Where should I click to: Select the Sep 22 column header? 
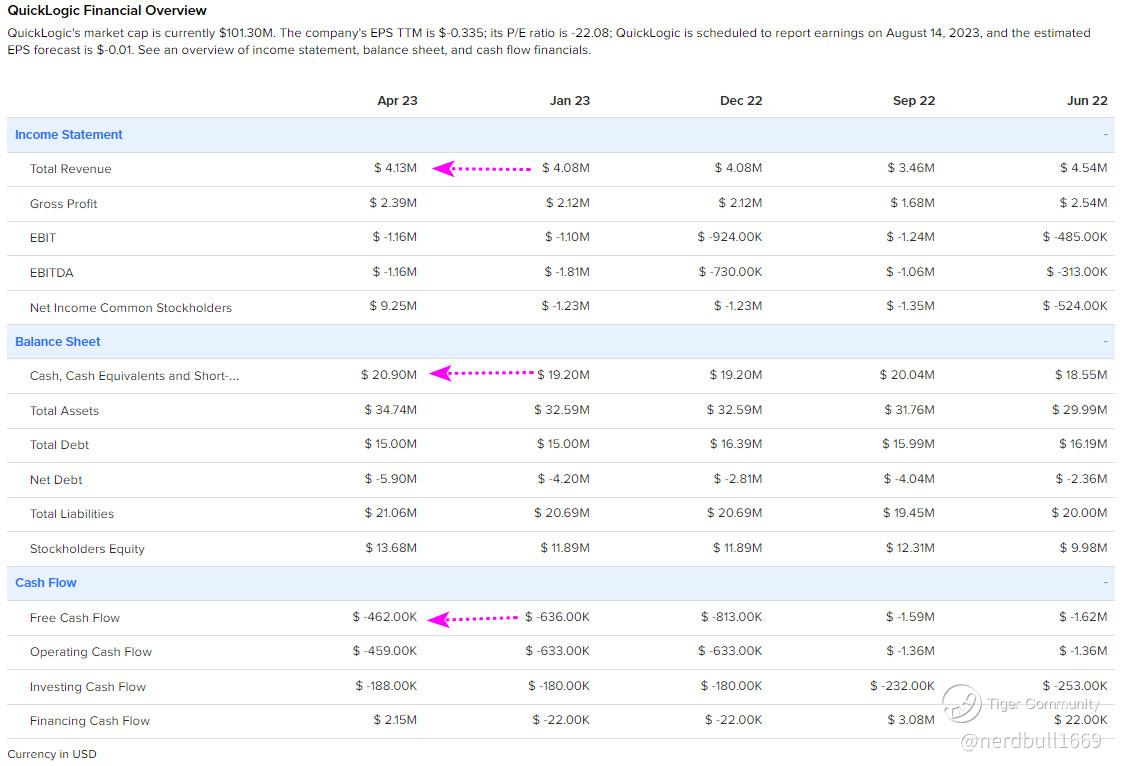pos(914,101)
